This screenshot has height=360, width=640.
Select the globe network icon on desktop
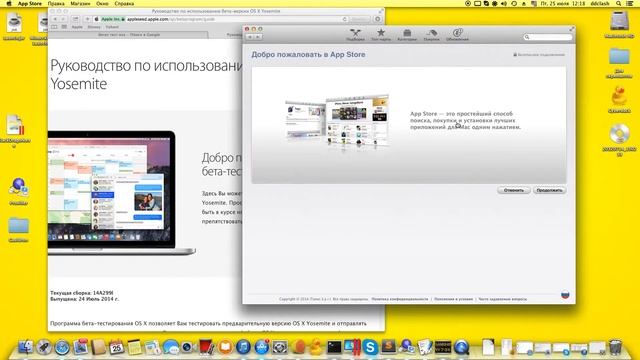tap(18, 188)
